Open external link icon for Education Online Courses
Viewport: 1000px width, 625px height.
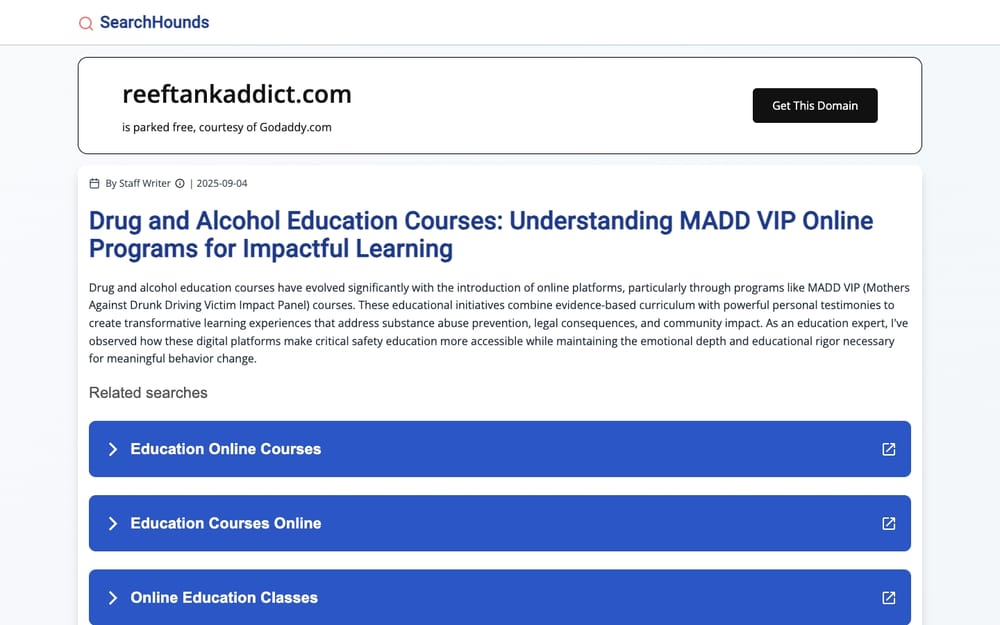[888, 449]
